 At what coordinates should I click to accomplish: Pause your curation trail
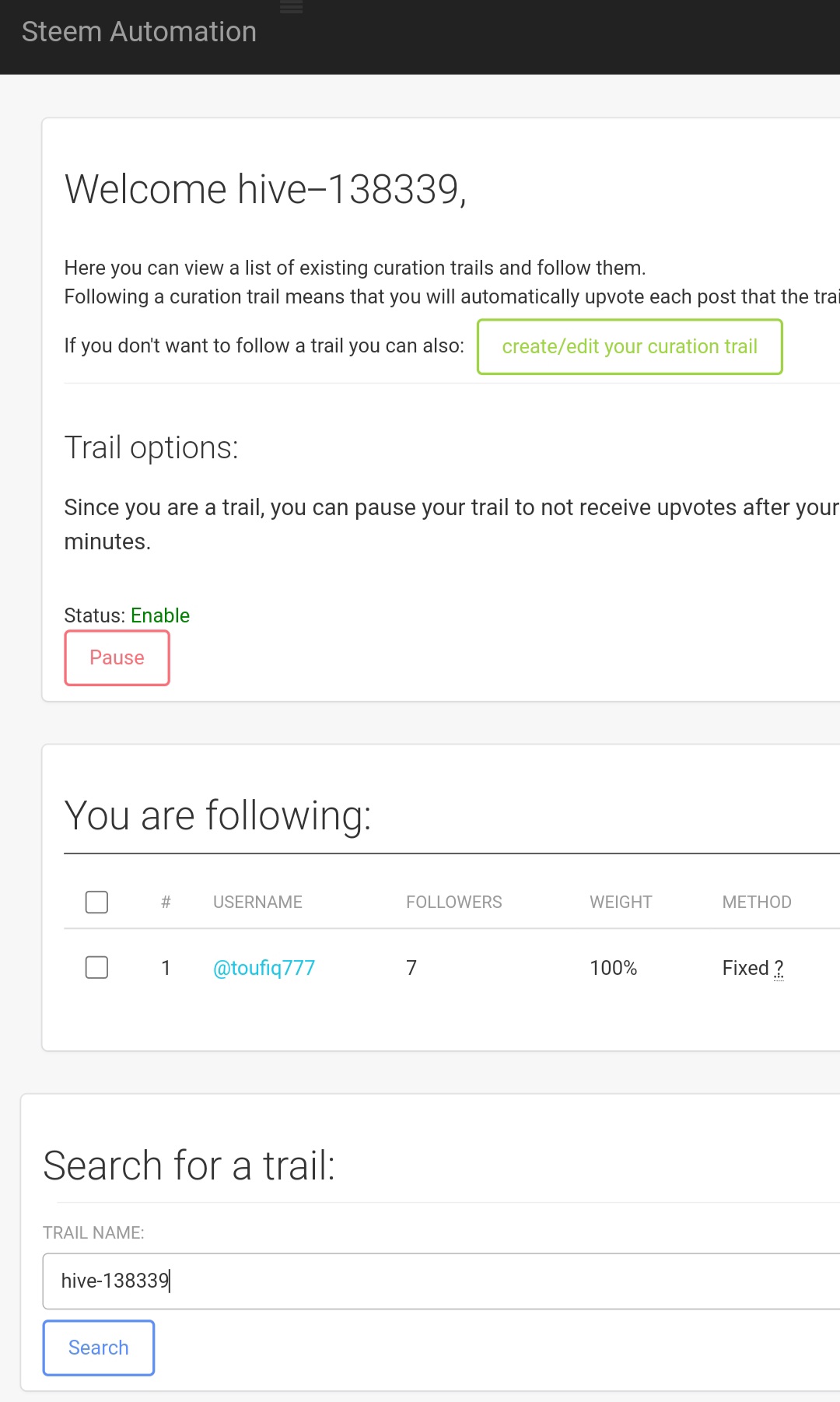click(117, 658)
